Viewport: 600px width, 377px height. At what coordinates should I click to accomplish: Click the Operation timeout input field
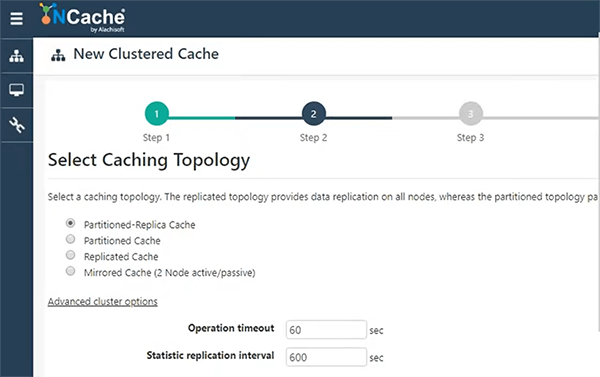pos(326,330)
